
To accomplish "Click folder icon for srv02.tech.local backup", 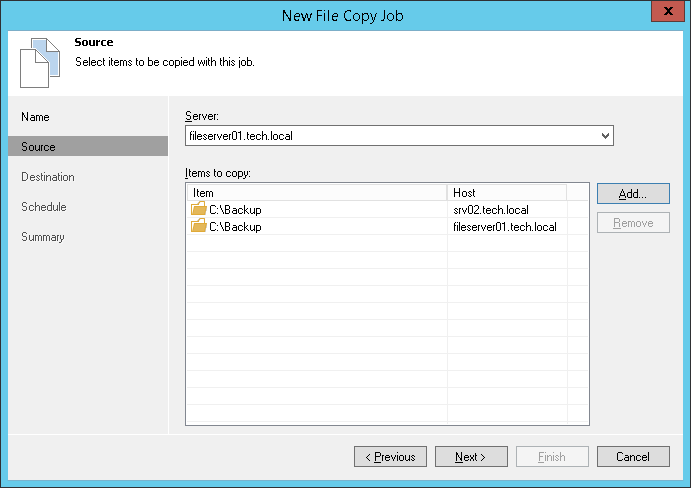I will pyautogui.click(x=199, y=210).
